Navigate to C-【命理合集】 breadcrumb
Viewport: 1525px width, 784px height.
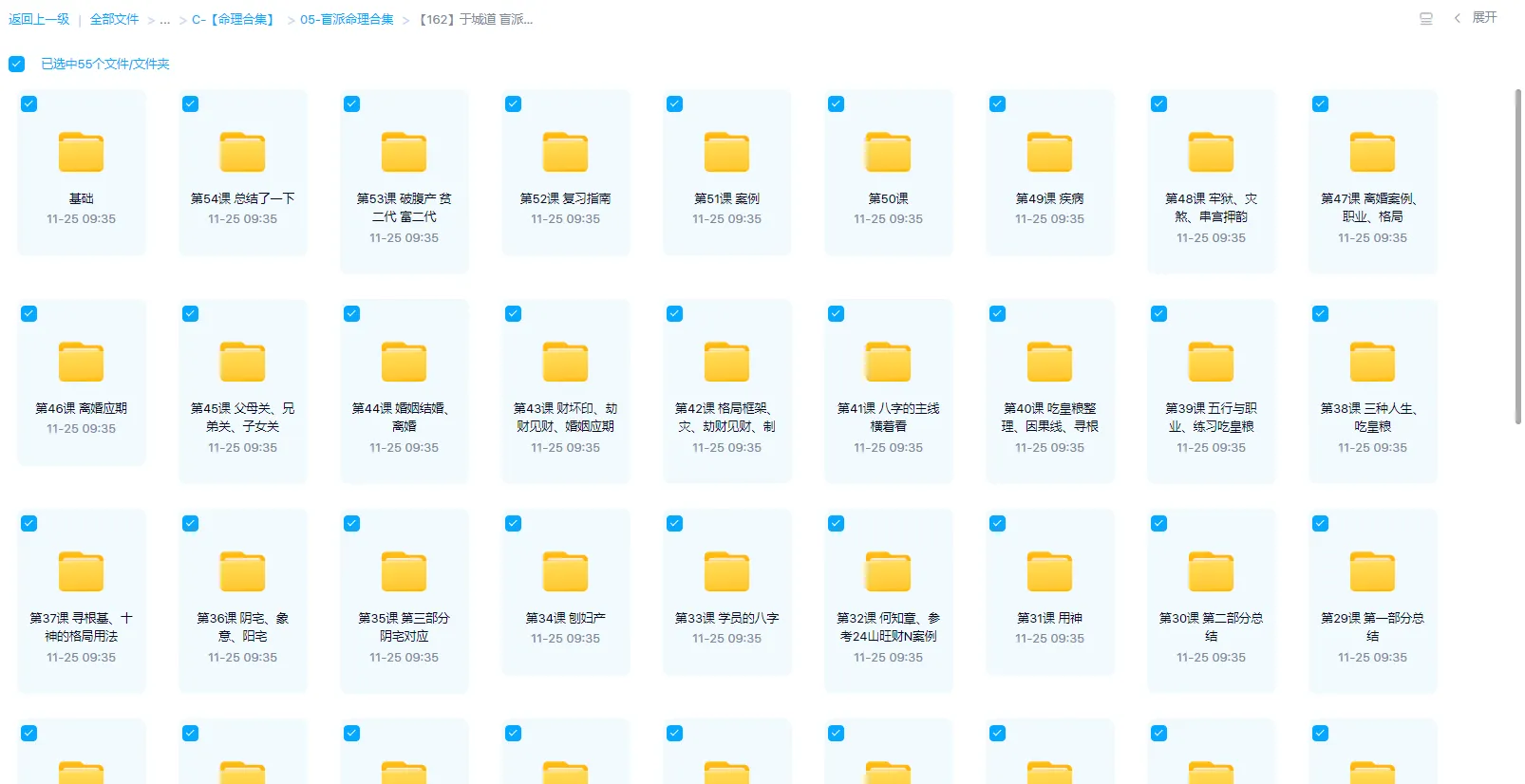(235, 19)
